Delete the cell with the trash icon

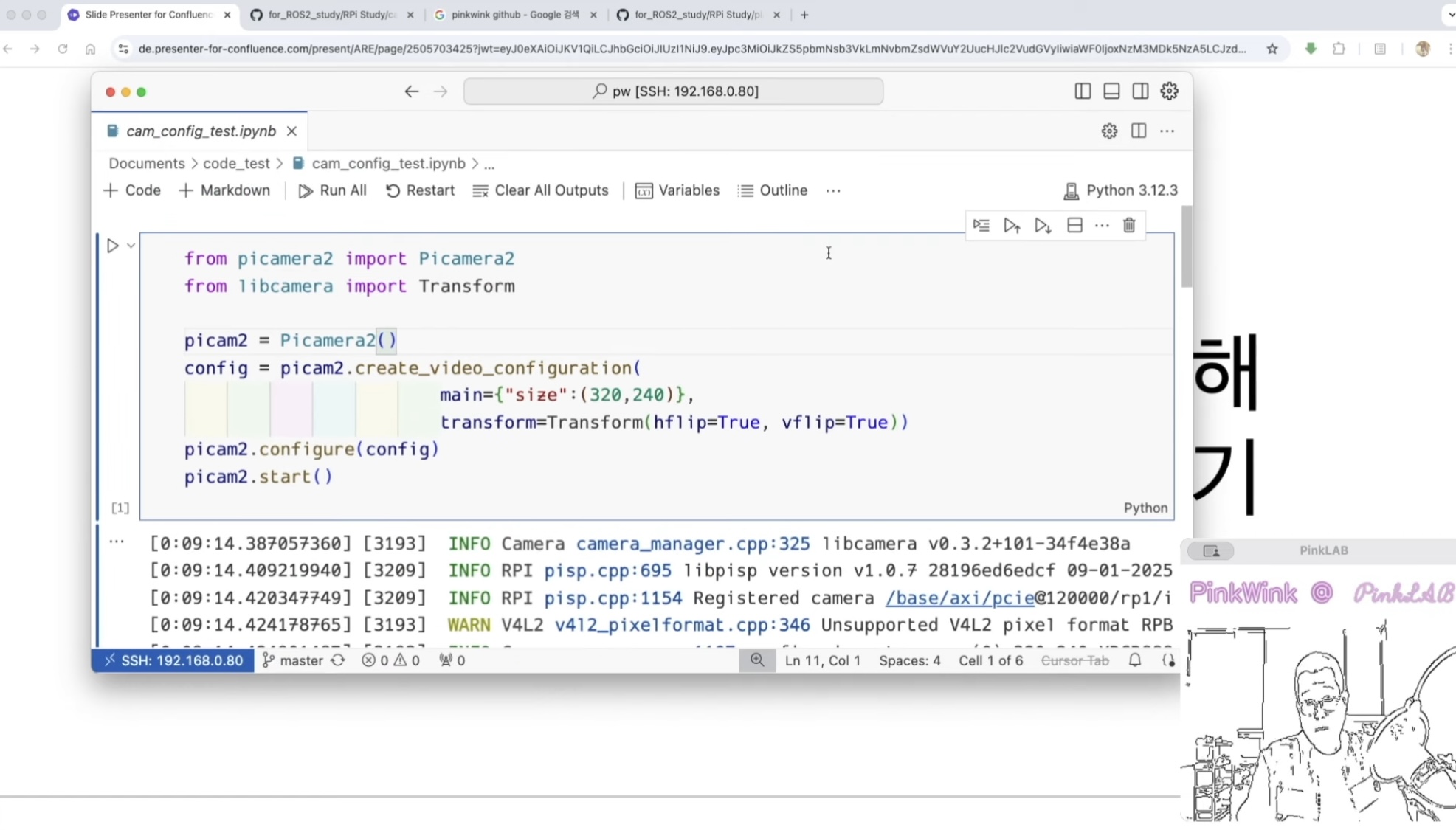1128,226
